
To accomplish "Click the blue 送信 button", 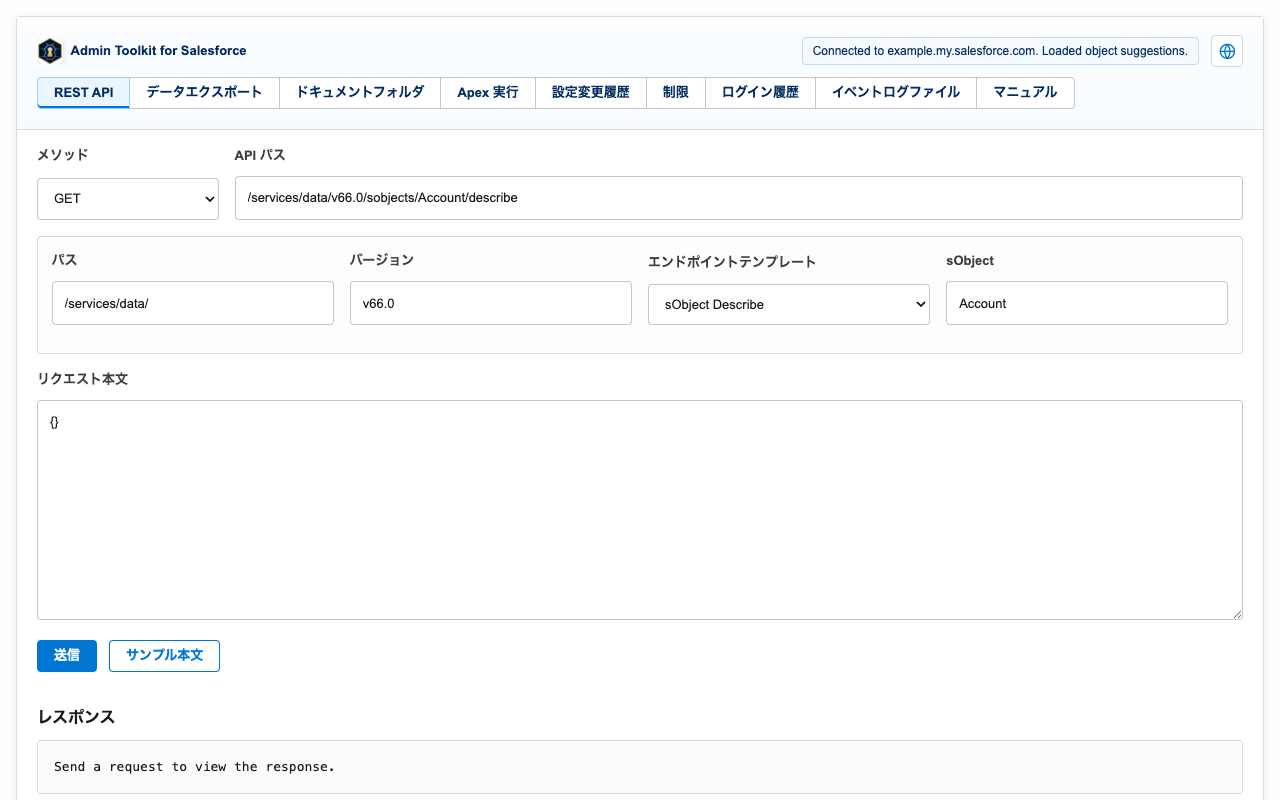I will coord(67,655).
